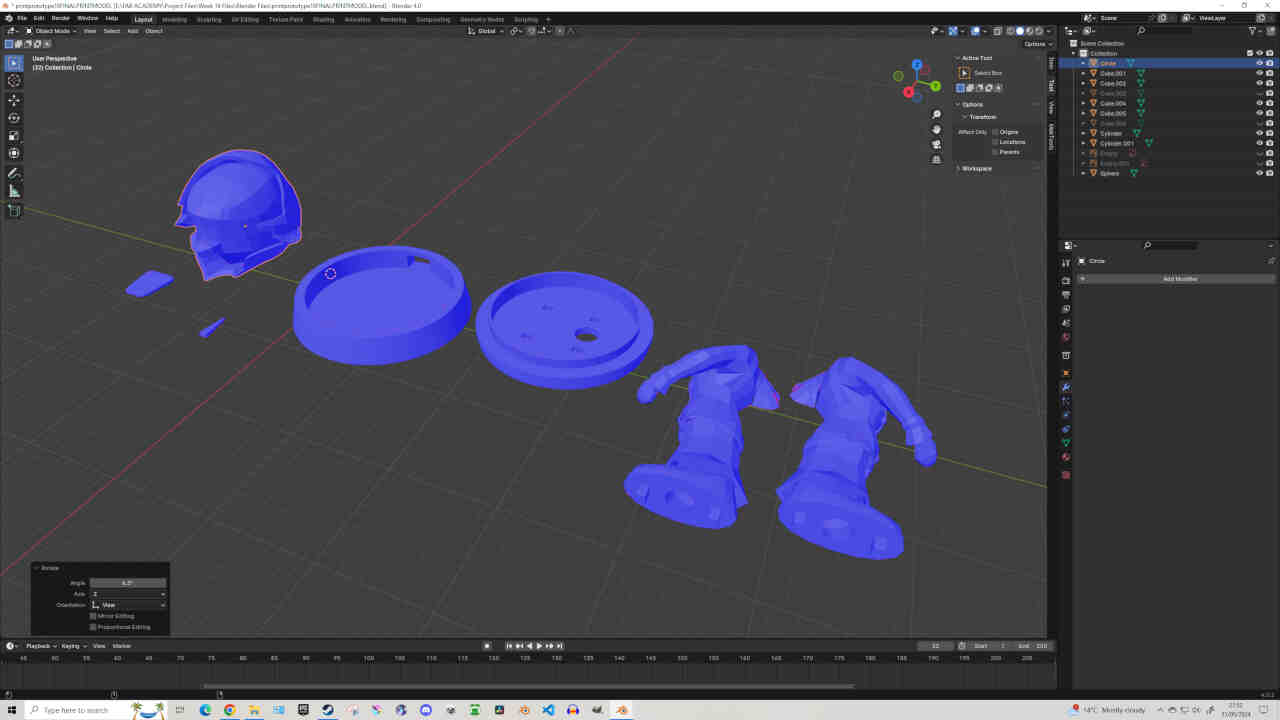1280x720 pixels.
Task: Hide Circle object via eye icon
Action: [1259, 63]
